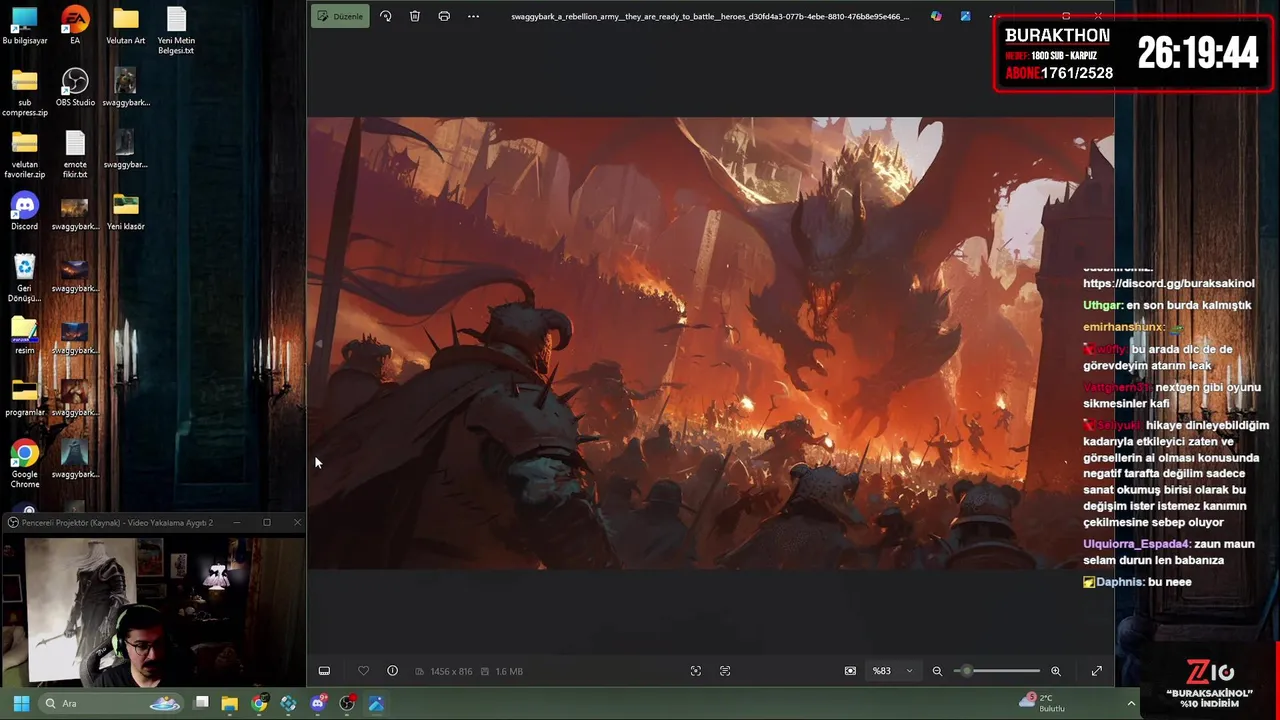Click the fit-to-window icon in bottom bar

click(696, 671)
